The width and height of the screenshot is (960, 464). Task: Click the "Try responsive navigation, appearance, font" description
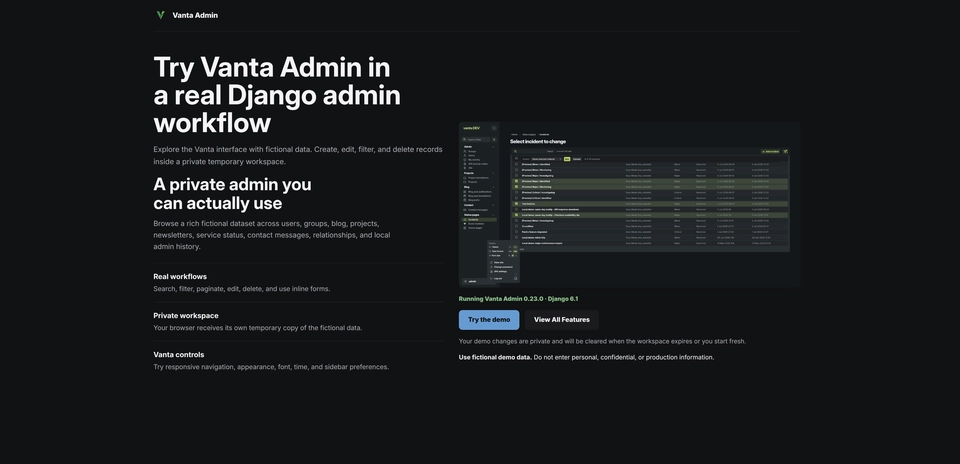coord(271,367)
